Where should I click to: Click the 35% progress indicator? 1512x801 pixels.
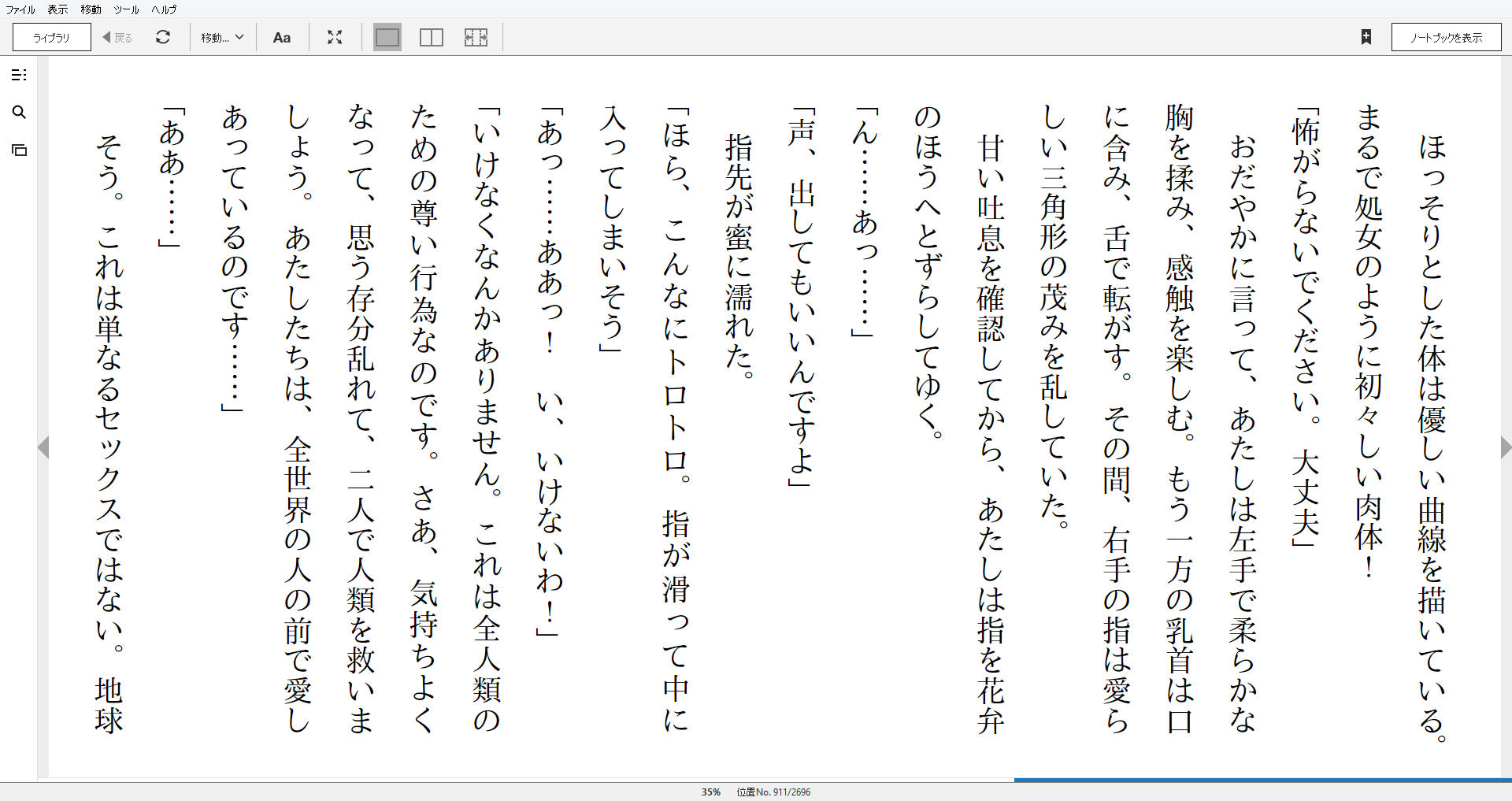[x=711, y=792]
